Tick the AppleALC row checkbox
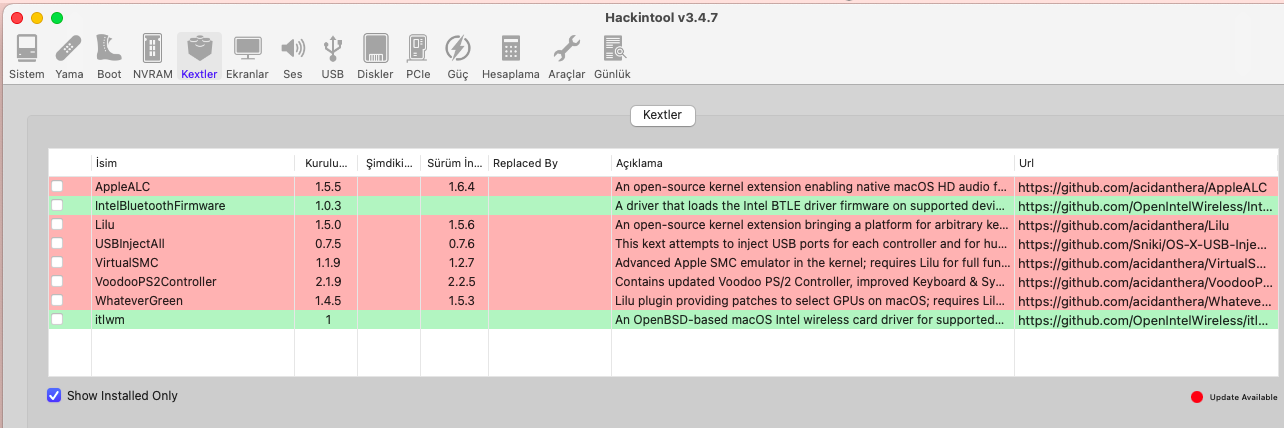Screen dimensions: 1284x428 (x=57, y=187)
